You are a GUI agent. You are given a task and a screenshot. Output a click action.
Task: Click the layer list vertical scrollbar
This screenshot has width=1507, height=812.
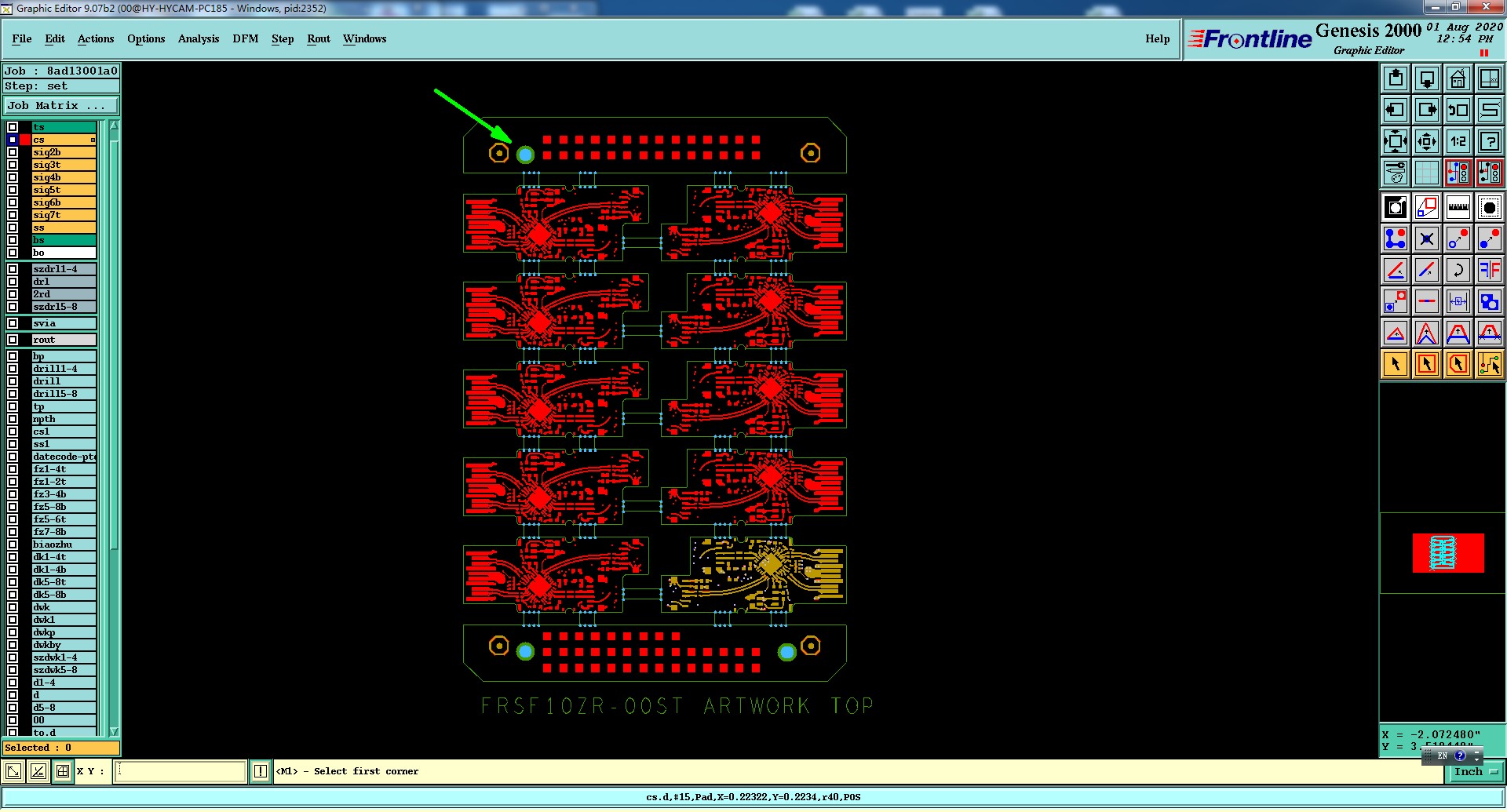point(114,345)
